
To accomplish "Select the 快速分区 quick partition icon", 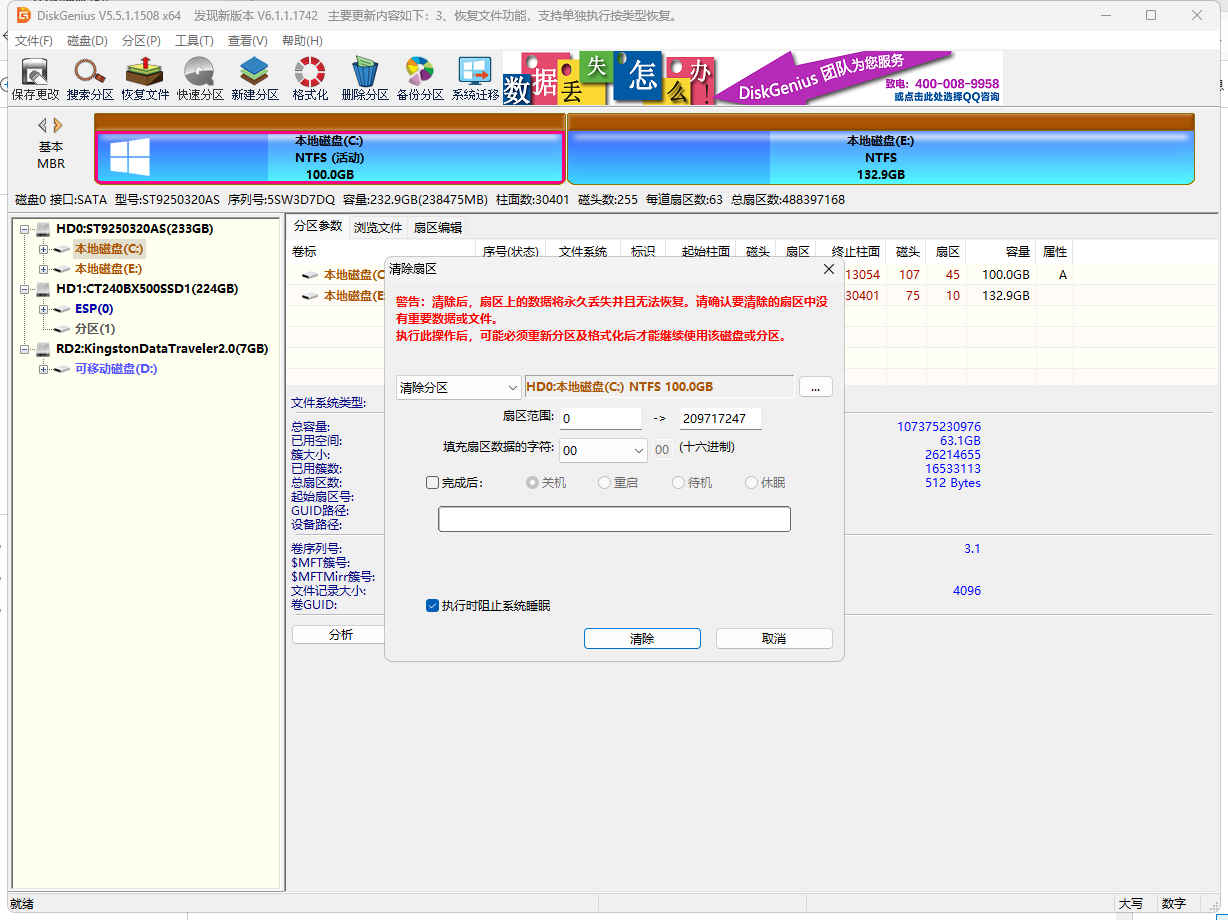I will tap(200, 78).
